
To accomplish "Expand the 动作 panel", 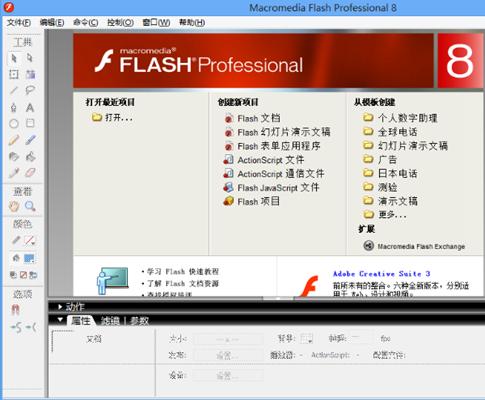I will click(60, 307).
